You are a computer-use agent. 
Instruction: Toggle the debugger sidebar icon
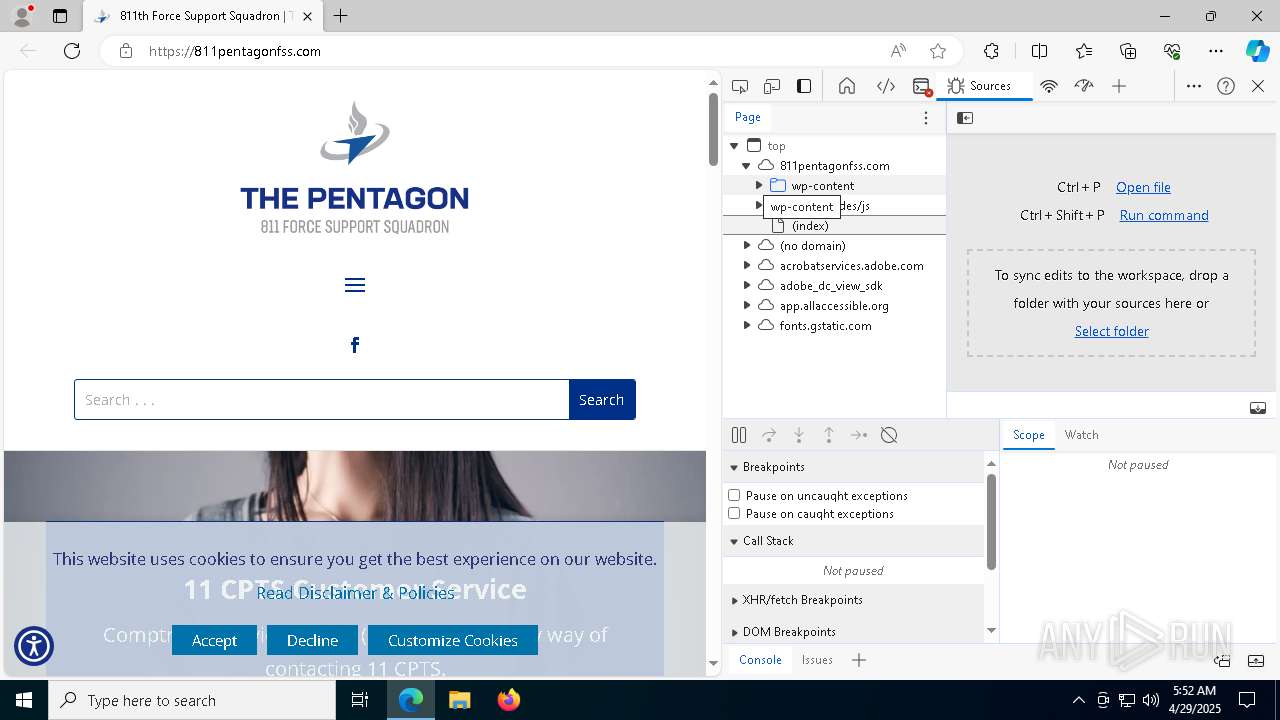1258,408
